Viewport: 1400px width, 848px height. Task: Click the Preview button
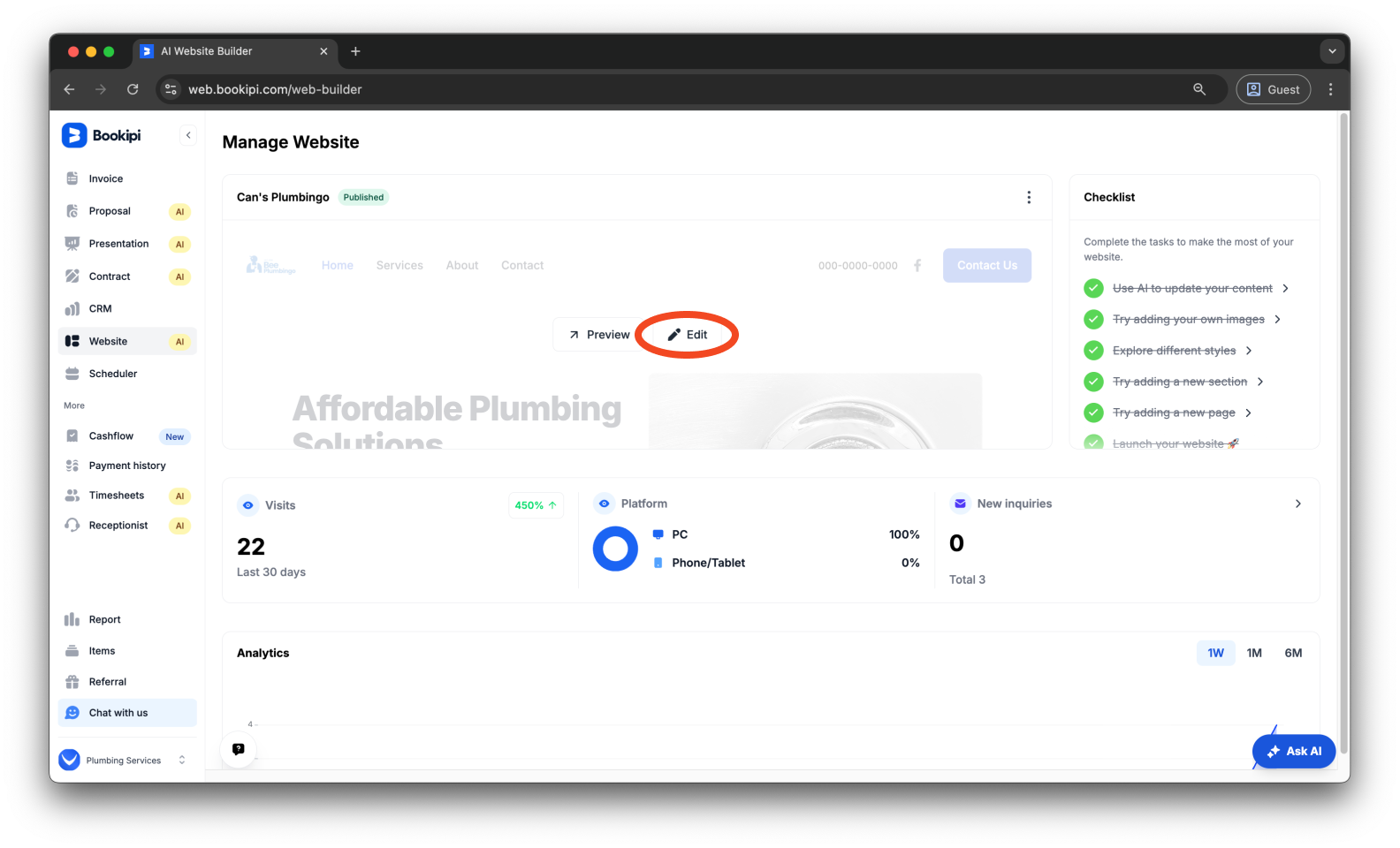point(599,335)
